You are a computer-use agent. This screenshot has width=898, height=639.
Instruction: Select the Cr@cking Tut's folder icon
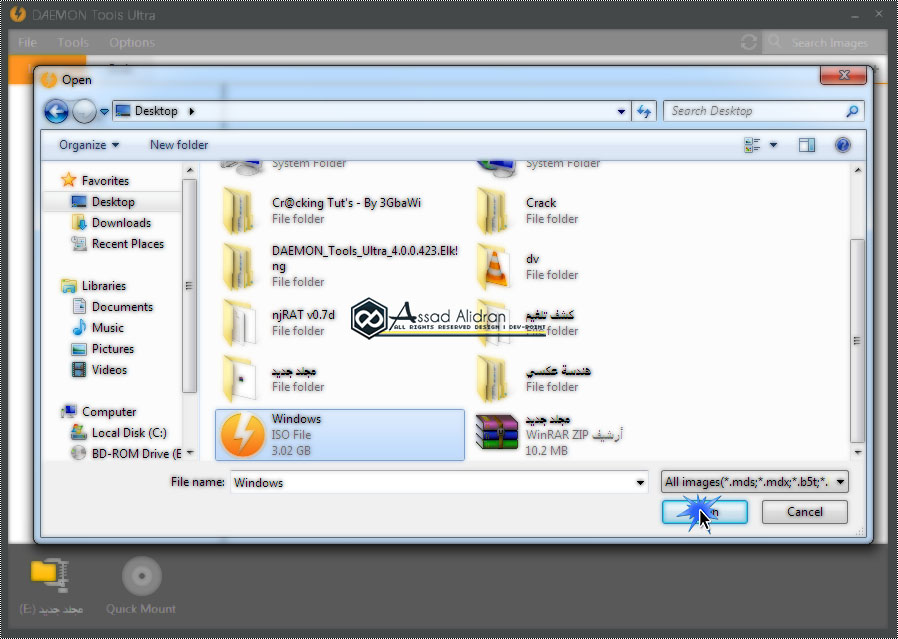click(x=239, y=211)
